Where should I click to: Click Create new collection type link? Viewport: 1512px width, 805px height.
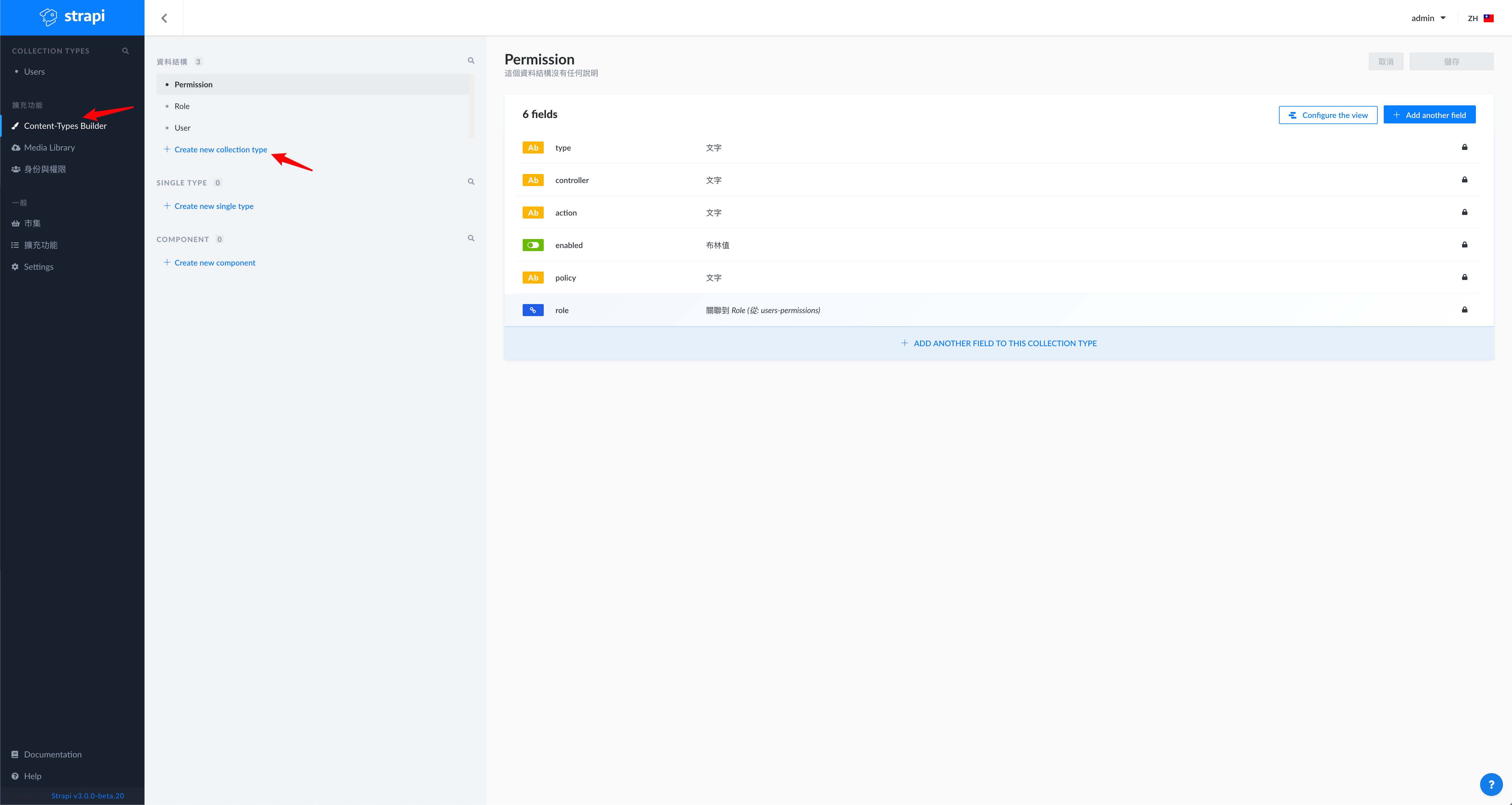click(x=220, y=150)
